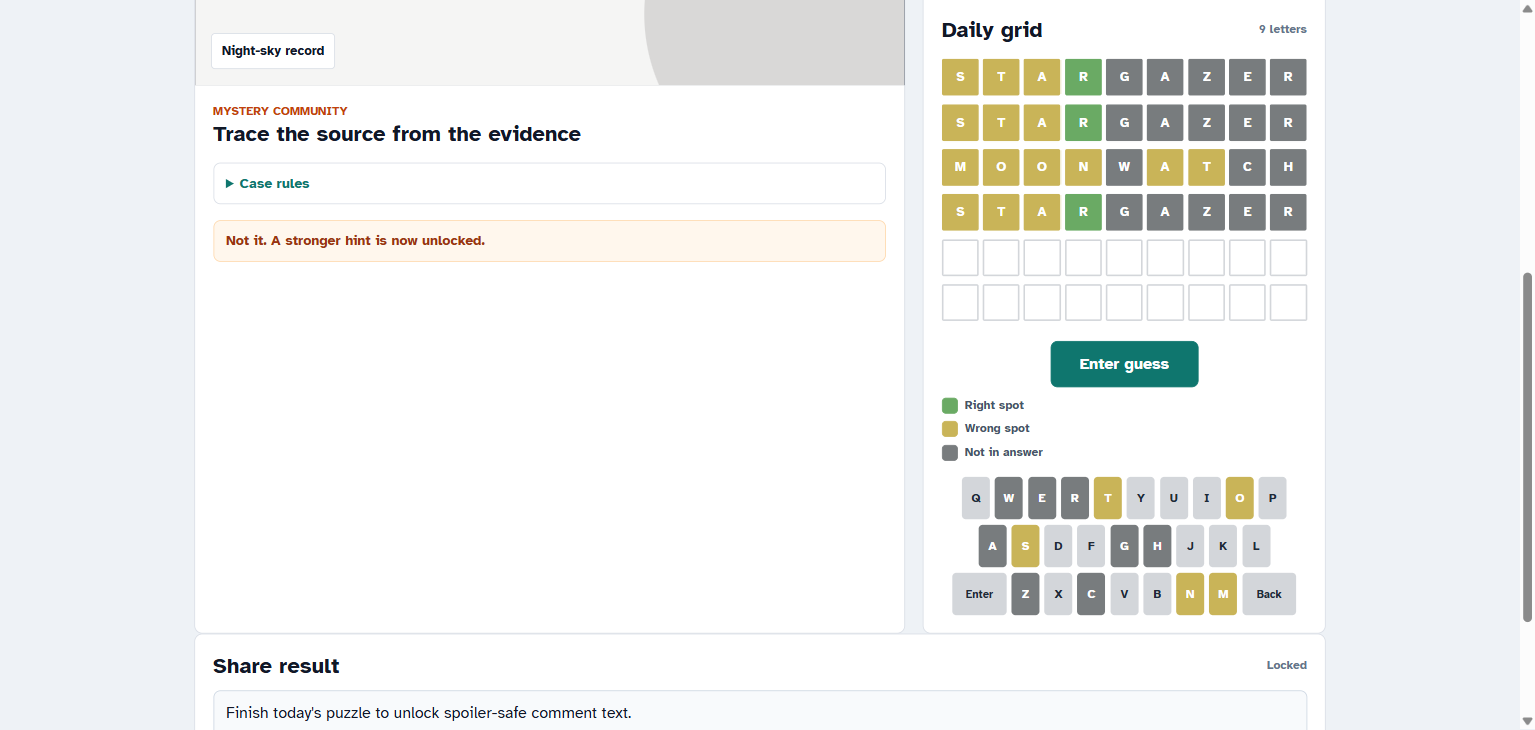Click the yellow Wrong spot legend swatch
Viewport: 1535px width, 730px height.
coord(950,429)
